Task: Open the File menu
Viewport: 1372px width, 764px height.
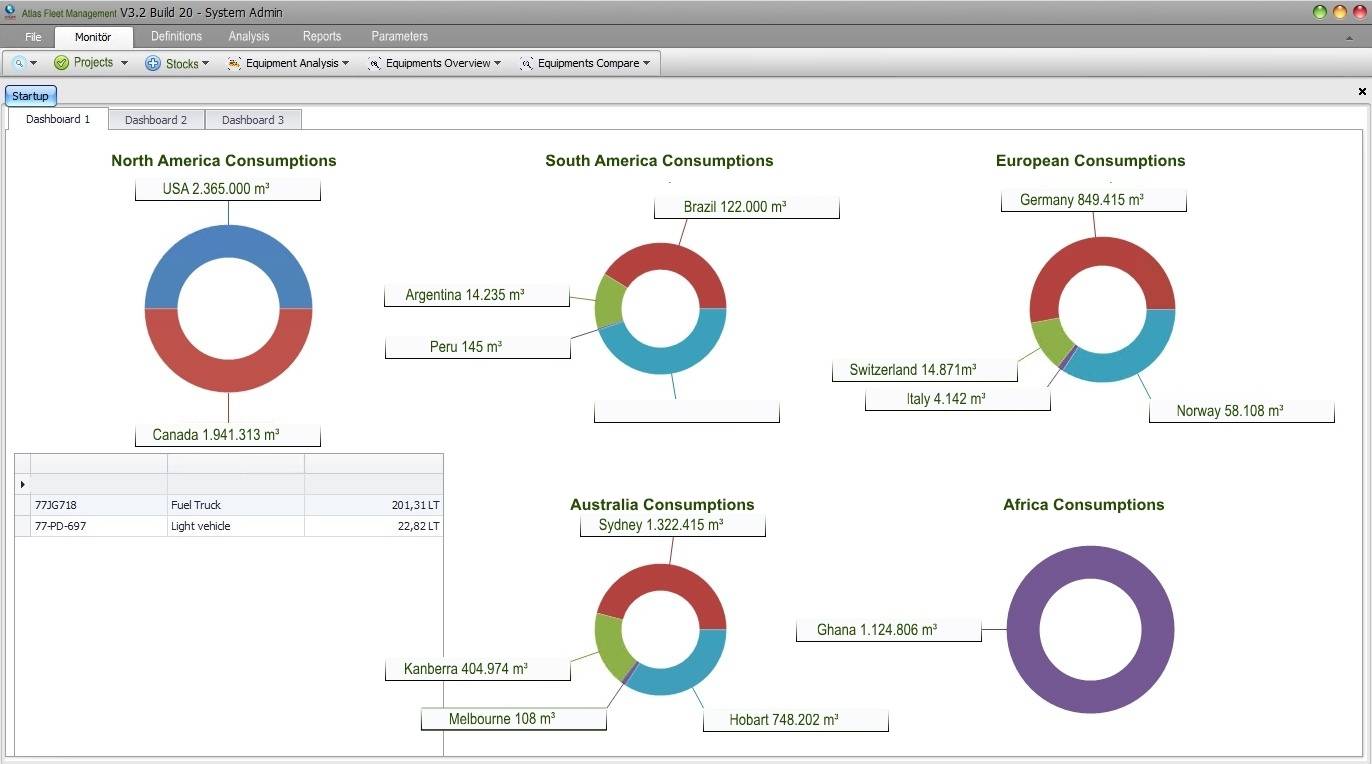Action: (x=33, y=37)
